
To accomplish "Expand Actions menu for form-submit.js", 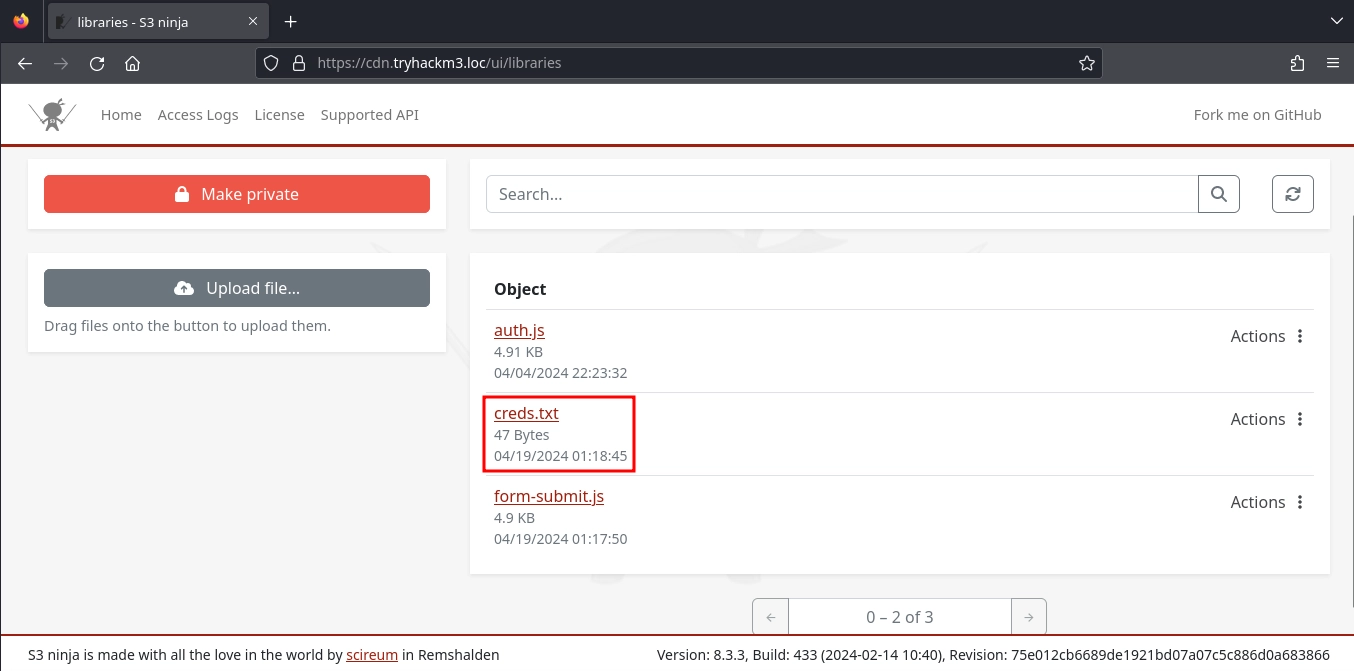I will (x=1268, y=502).
